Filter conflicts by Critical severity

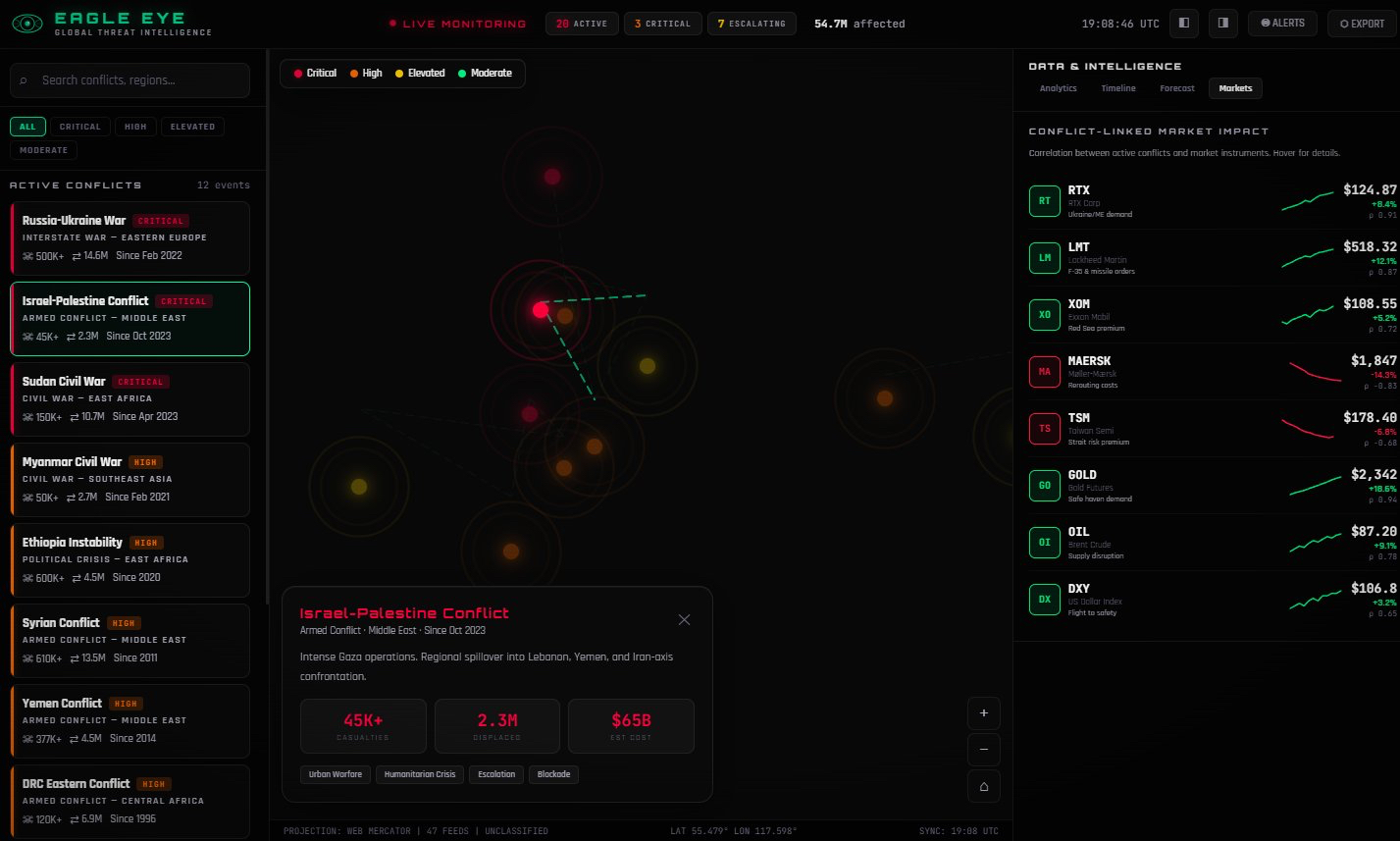79,127
